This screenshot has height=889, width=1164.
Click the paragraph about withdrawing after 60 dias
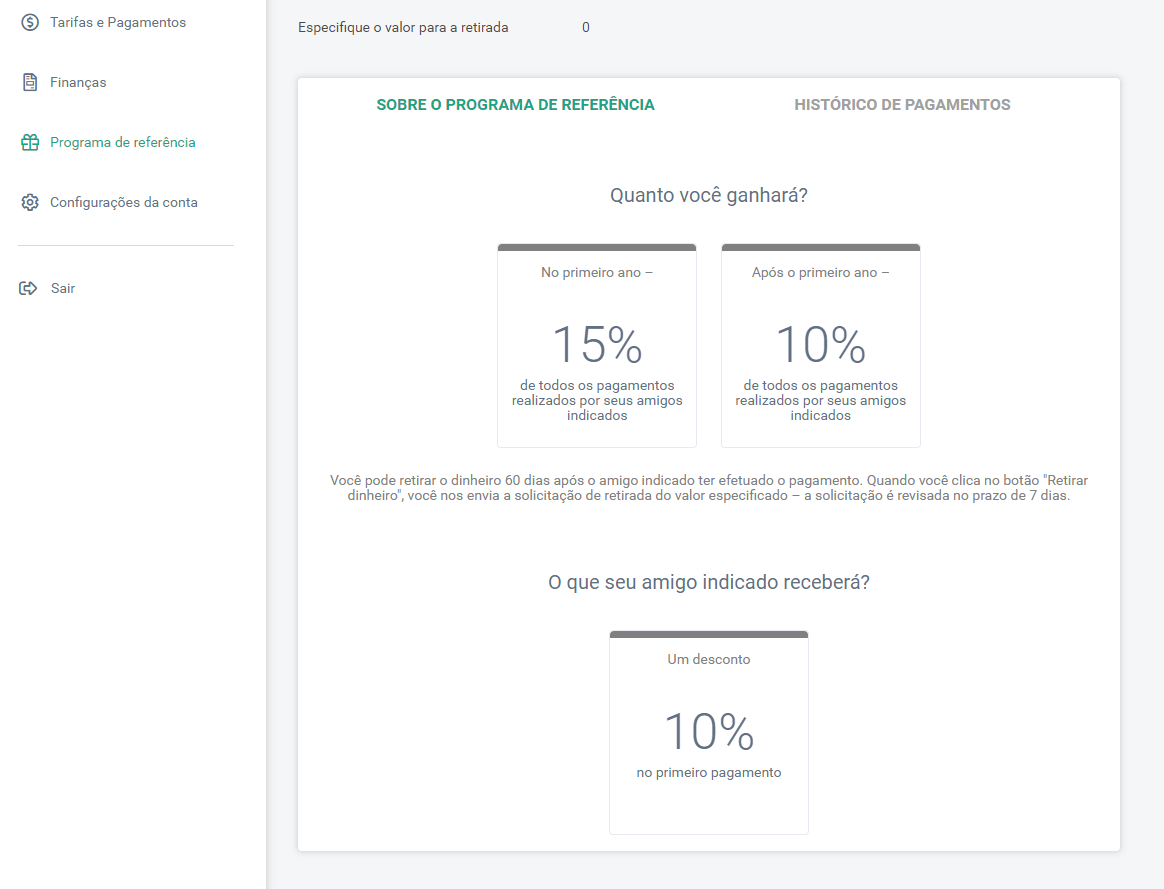pos(708,488)
